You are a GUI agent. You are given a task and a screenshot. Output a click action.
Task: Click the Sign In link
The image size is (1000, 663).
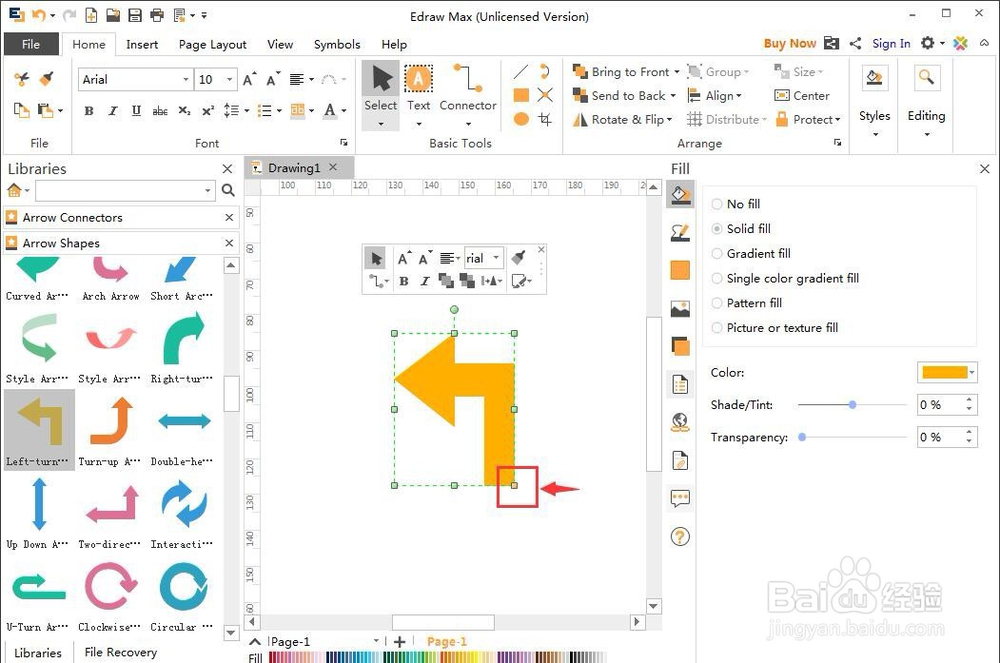891,43
